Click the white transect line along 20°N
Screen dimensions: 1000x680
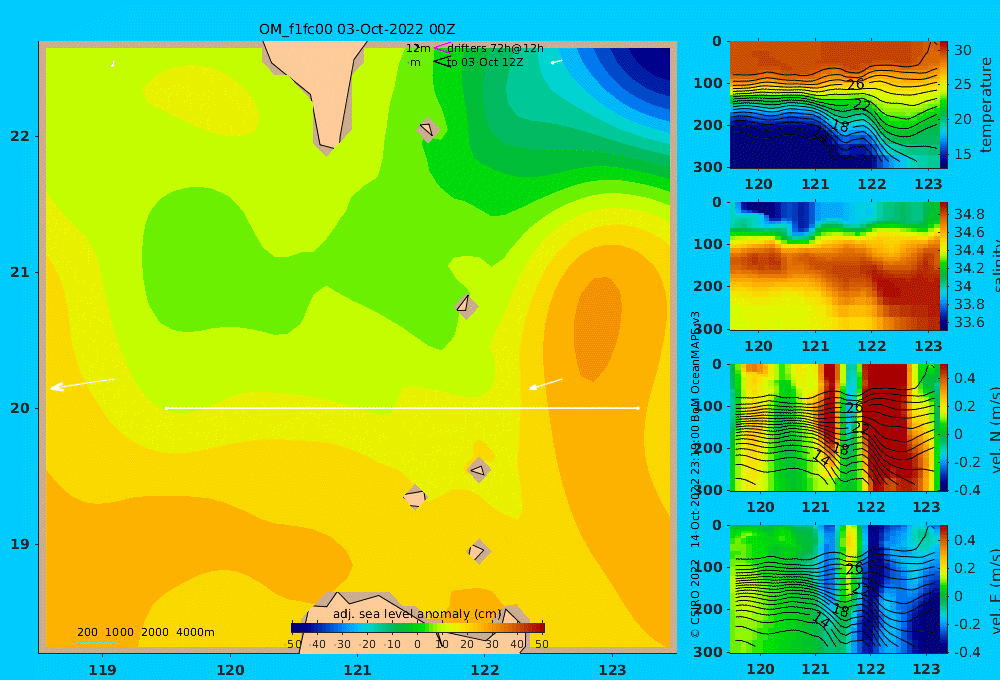[x=402, y=408]
